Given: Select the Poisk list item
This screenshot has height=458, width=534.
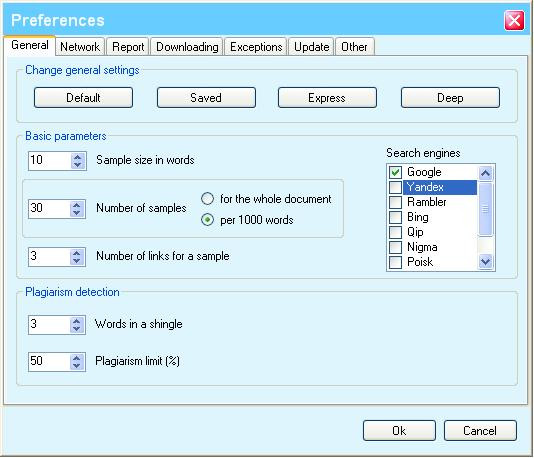Looking at the screenshot, I should 420,262.
